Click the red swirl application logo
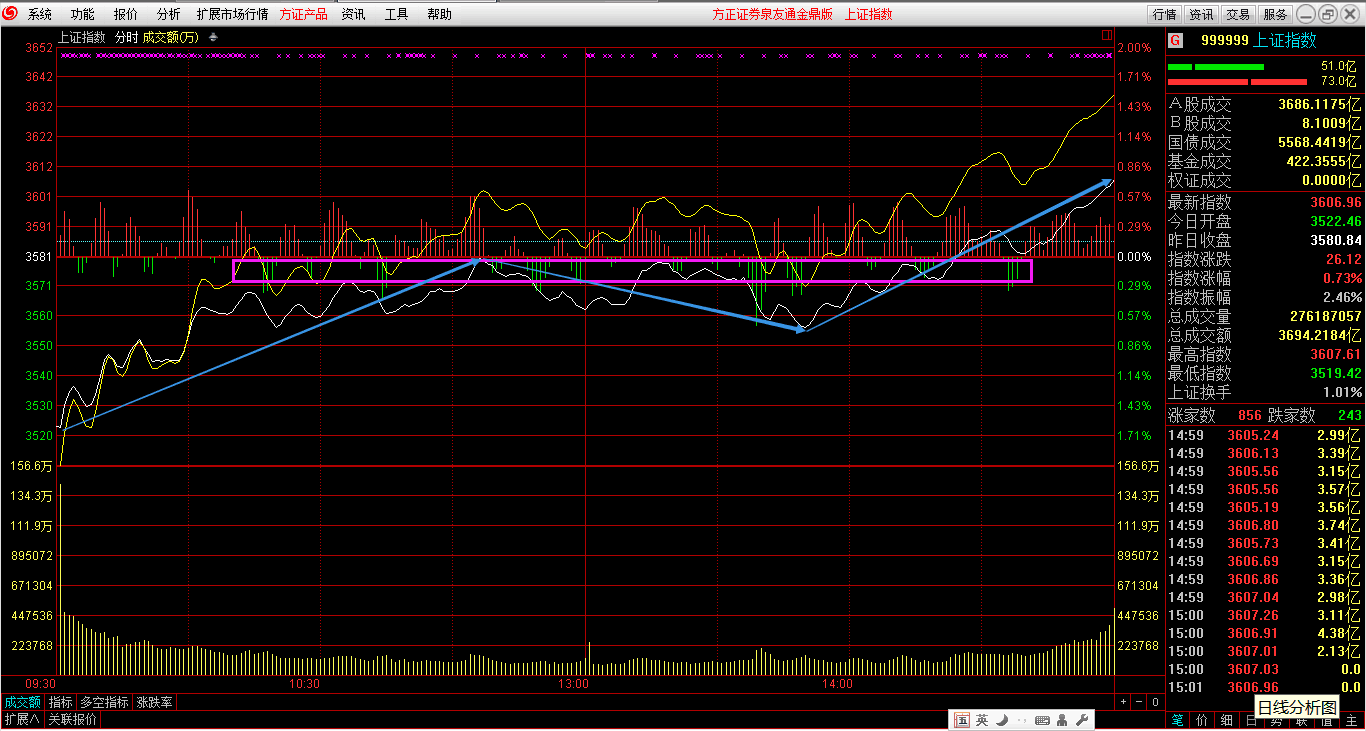The width and height of the screenshot is (1366, 731). click(x=11, y=14)
